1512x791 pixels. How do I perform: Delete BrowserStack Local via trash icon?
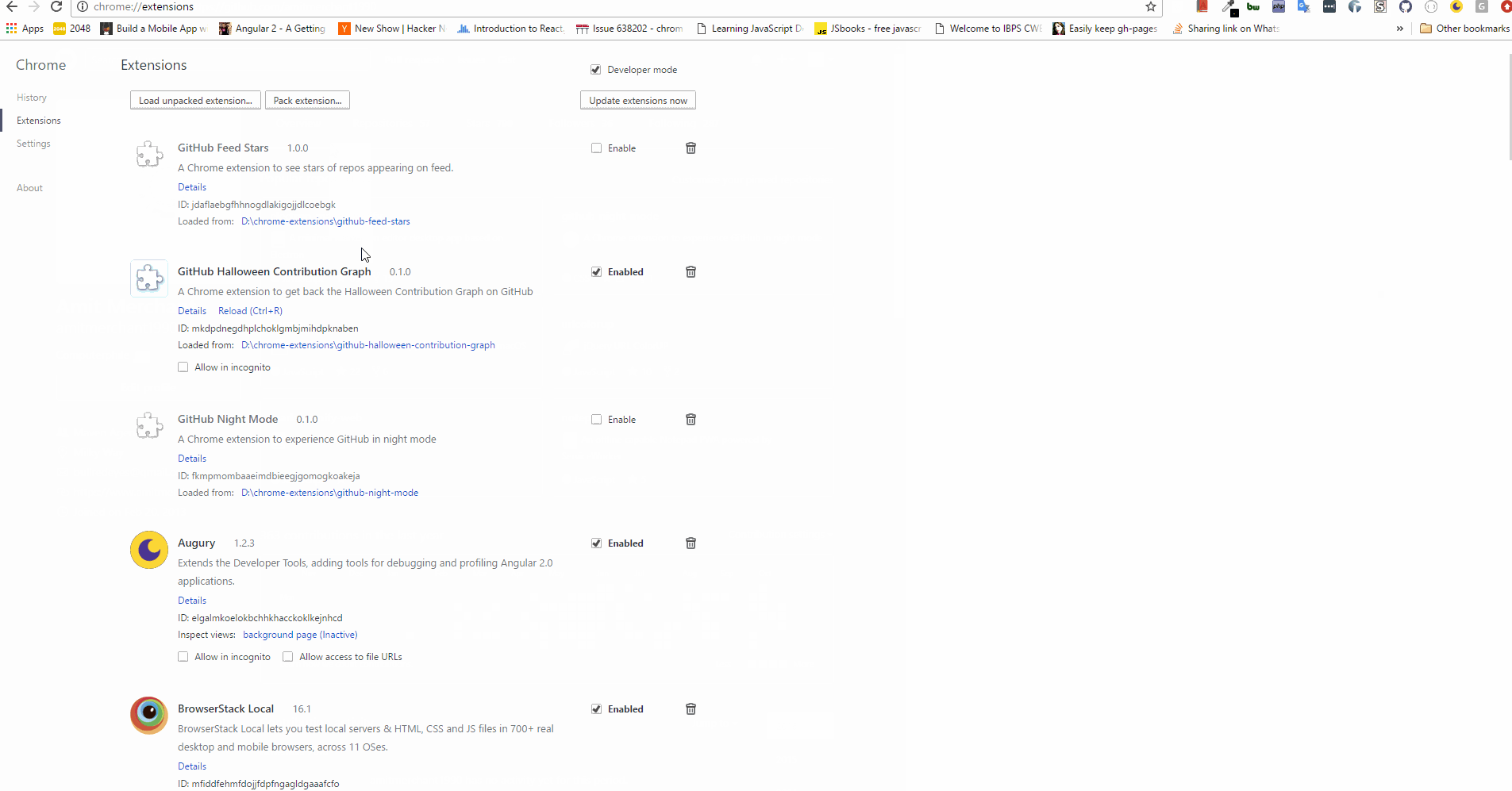(691, 709)
